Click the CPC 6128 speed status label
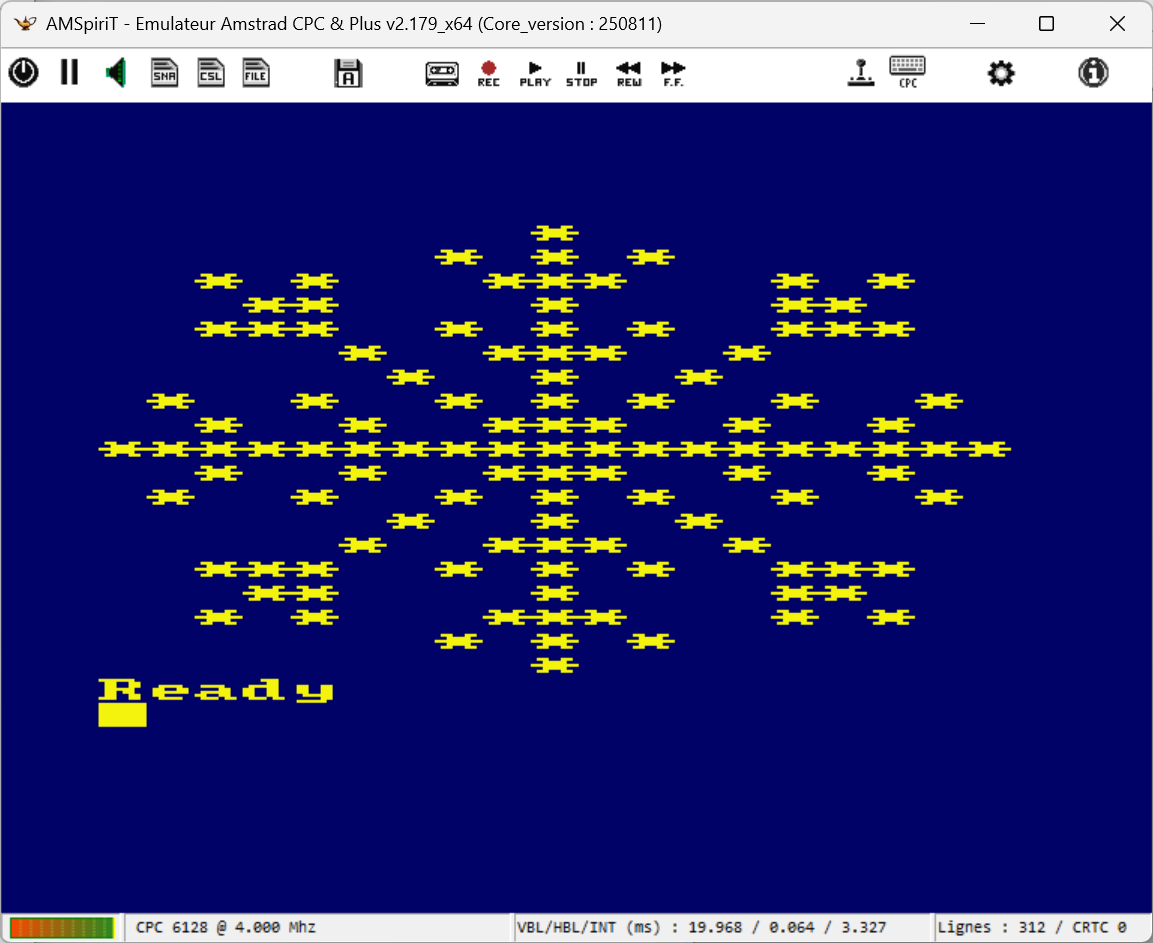 (225, 927)
